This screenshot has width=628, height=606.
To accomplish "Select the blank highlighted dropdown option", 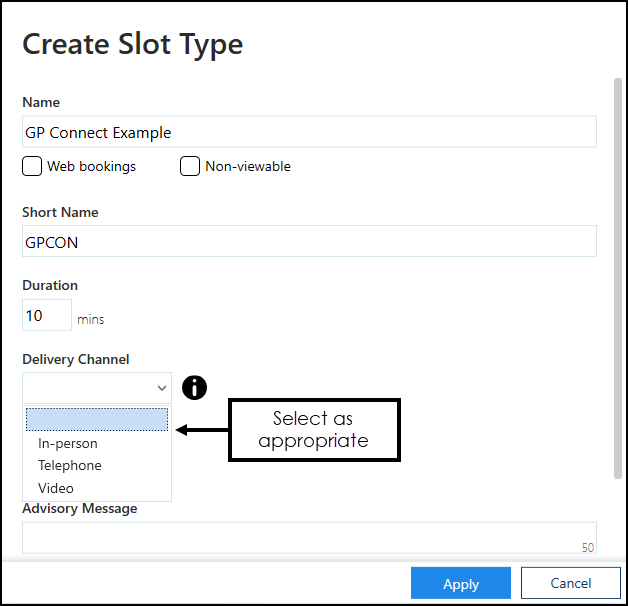I will pyautogui.click(x=97, y=420).
